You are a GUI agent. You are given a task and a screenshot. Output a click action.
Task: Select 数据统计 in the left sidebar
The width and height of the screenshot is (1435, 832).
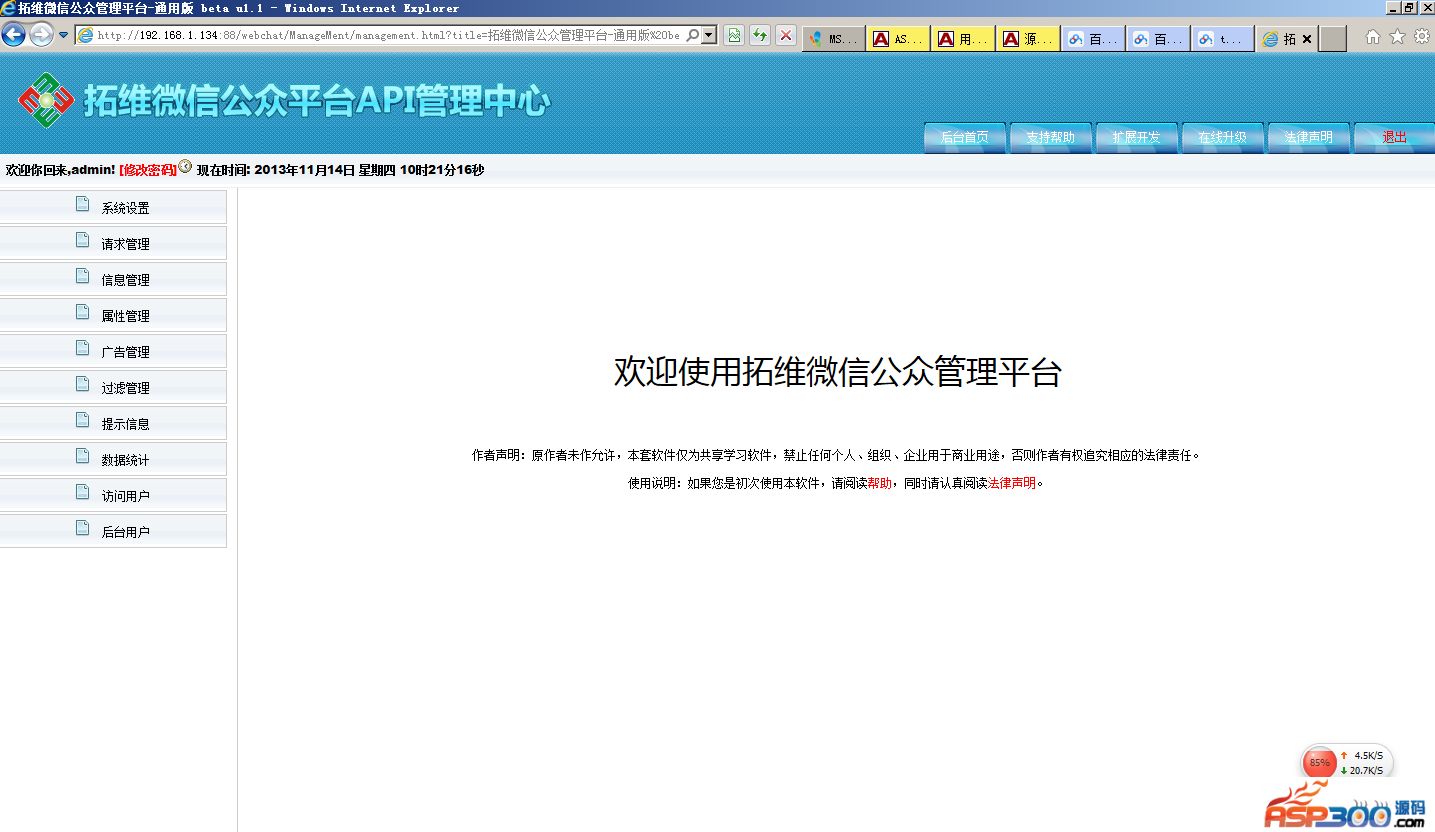[x=125, y=460]
